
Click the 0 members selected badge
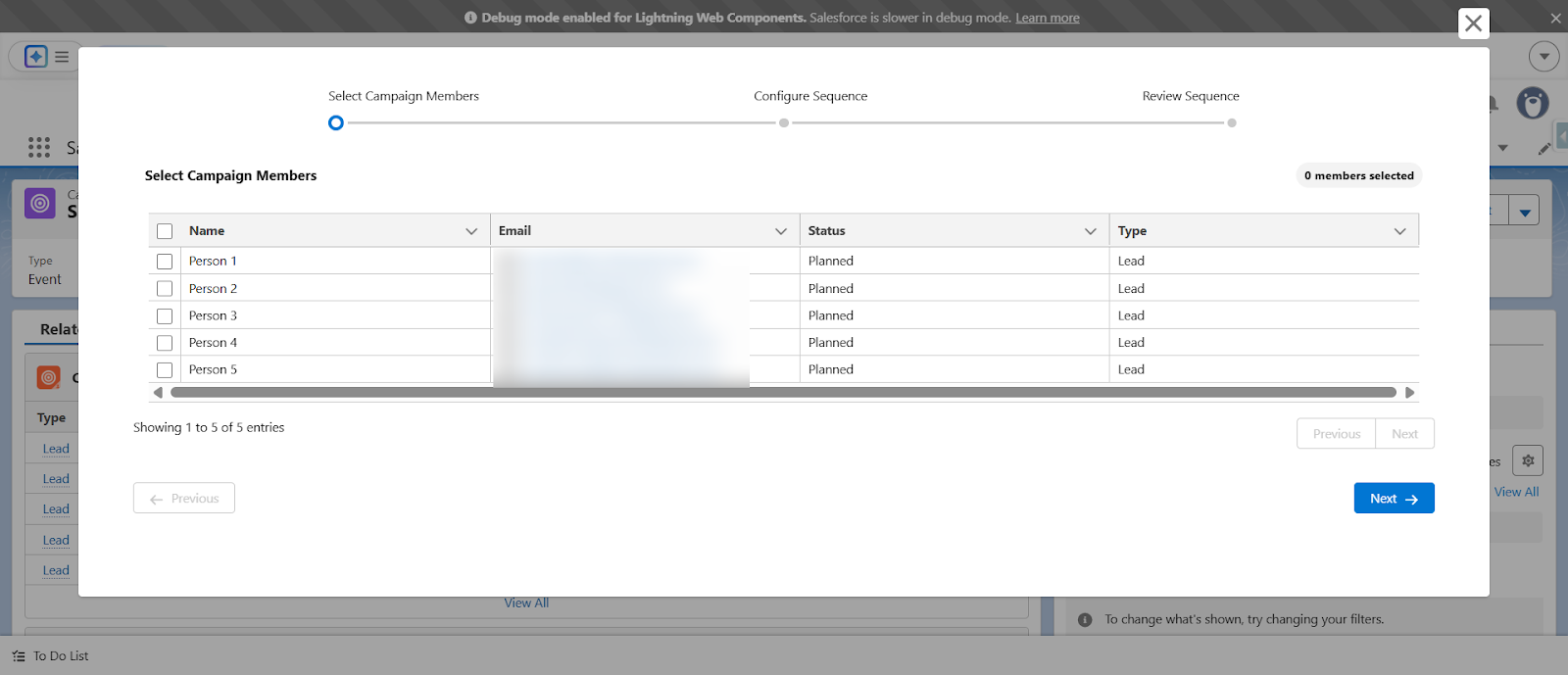coord(1358,175)
